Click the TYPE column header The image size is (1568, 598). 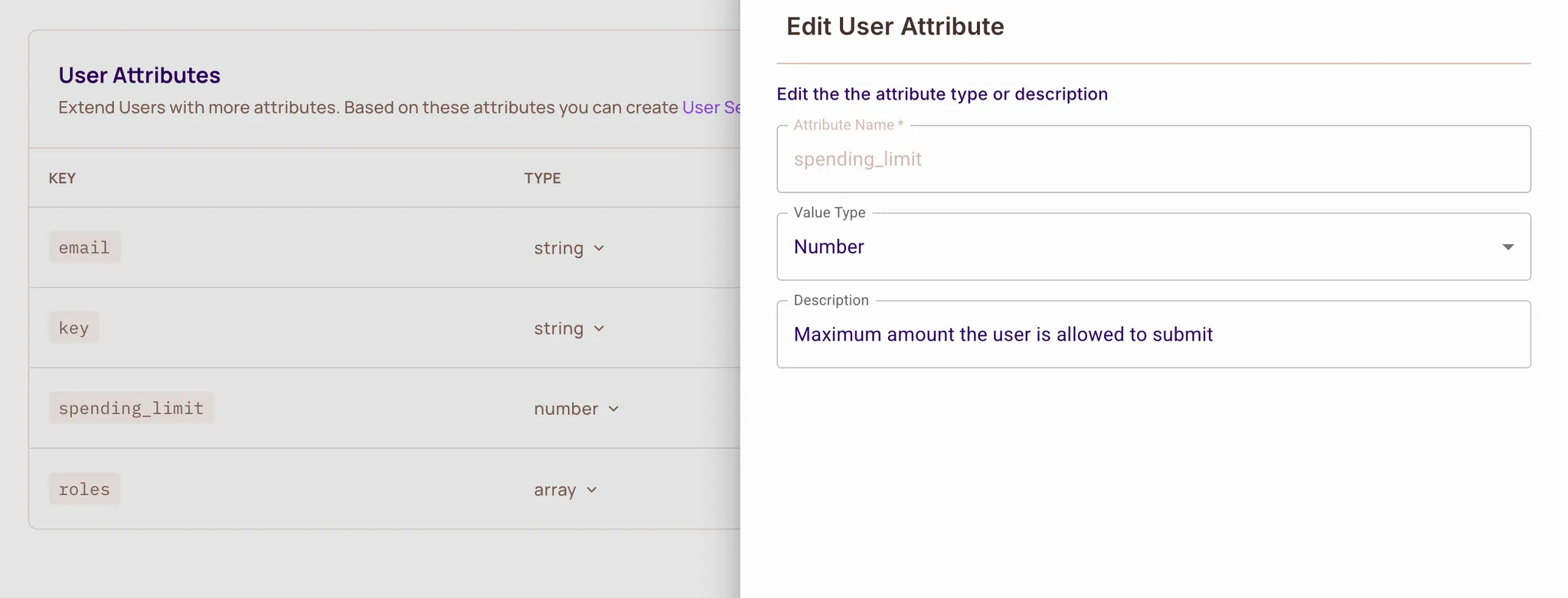coord(542,178)
